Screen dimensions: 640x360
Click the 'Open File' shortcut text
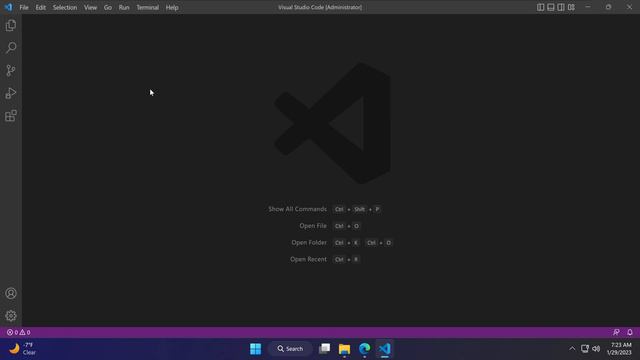313,226
